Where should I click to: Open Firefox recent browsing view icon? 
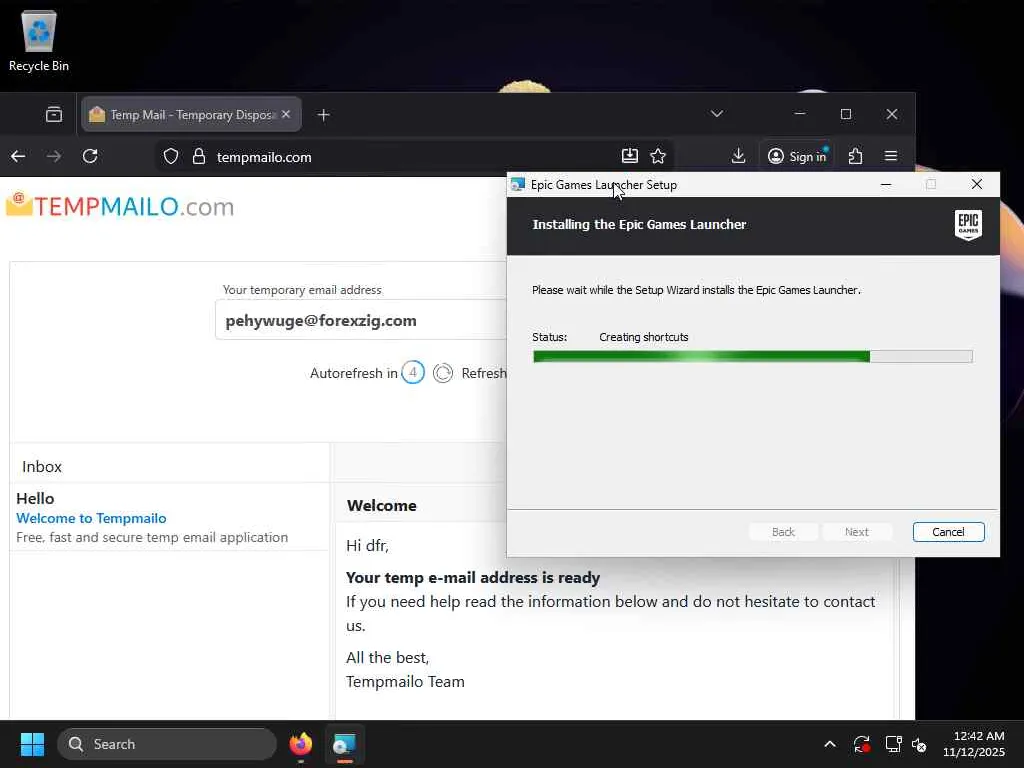pos(54,115)
